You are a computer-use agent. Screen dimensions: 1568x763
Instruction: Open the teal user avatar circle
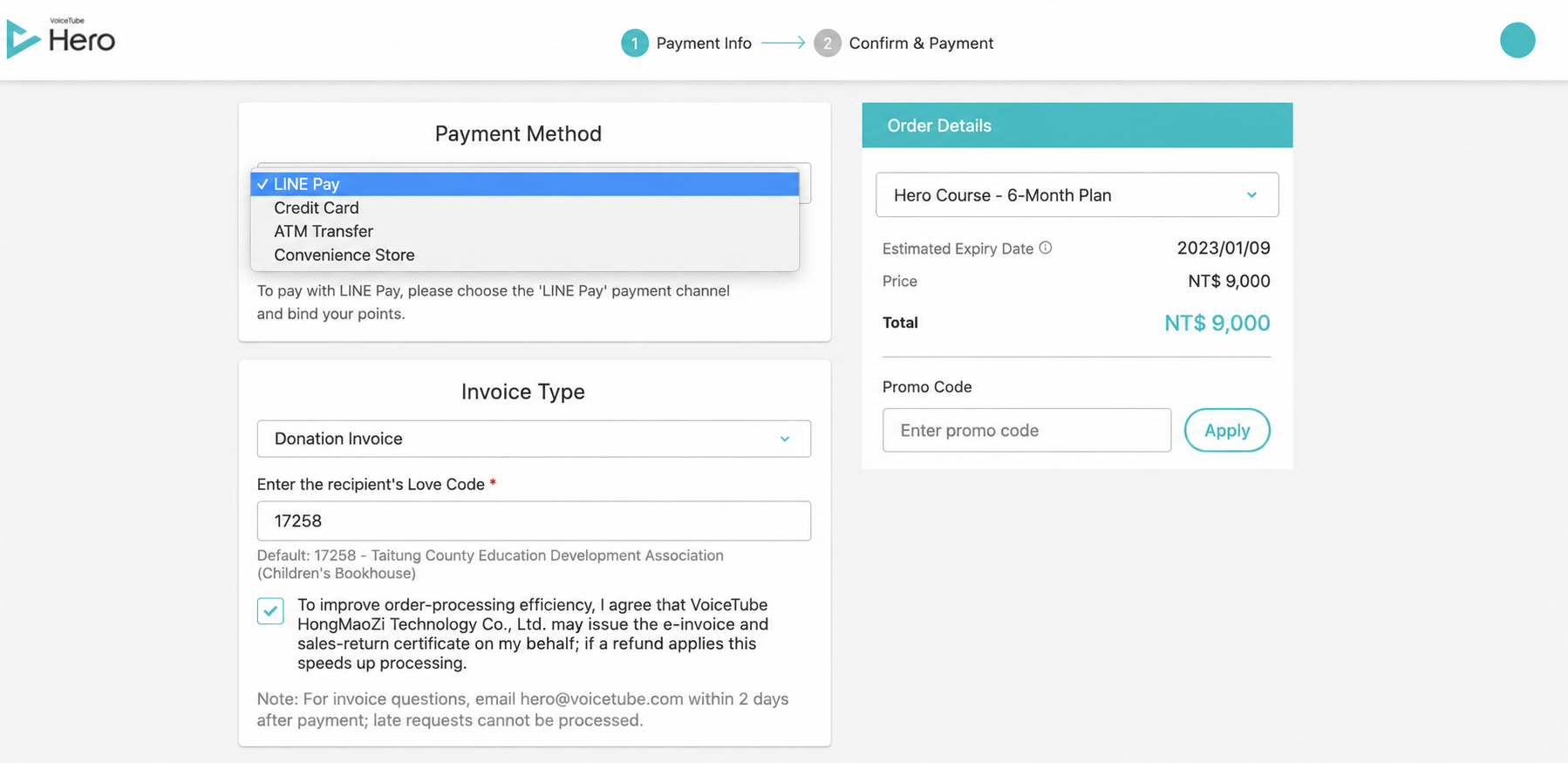click(1517, 40)
